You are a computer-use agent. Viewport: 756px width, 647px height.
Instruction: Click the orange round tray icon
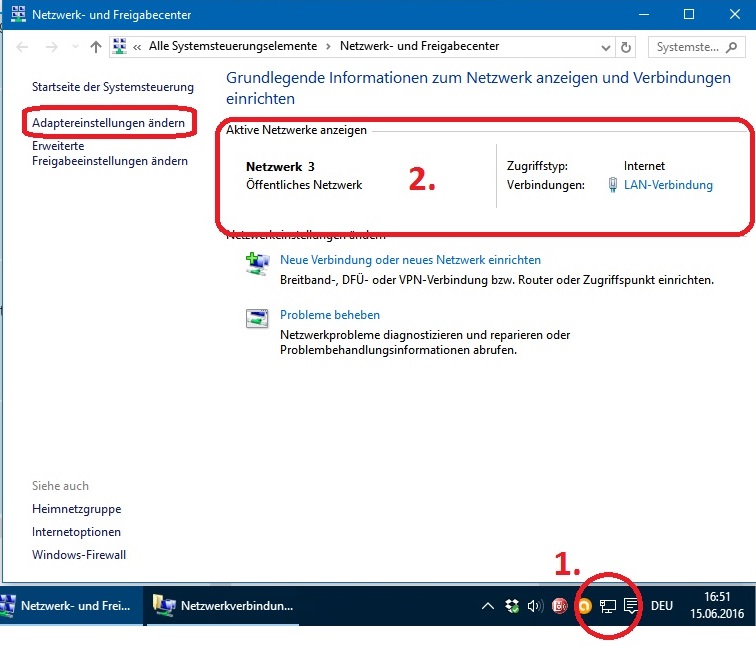[584, 606]
